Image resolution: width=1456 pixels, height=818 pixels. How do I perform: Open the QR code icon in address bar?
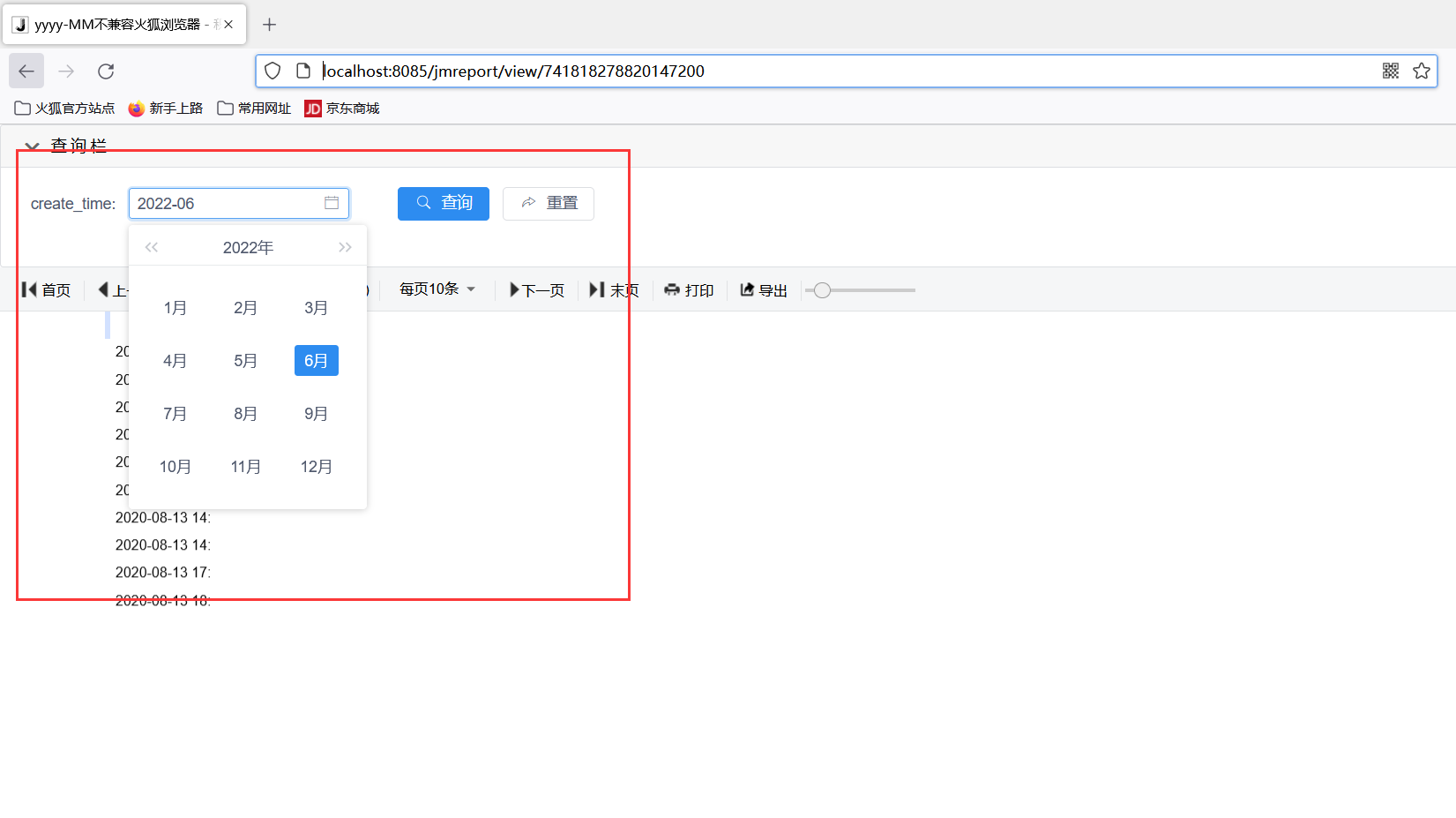pyautogui.click(x=1391, y=71)
